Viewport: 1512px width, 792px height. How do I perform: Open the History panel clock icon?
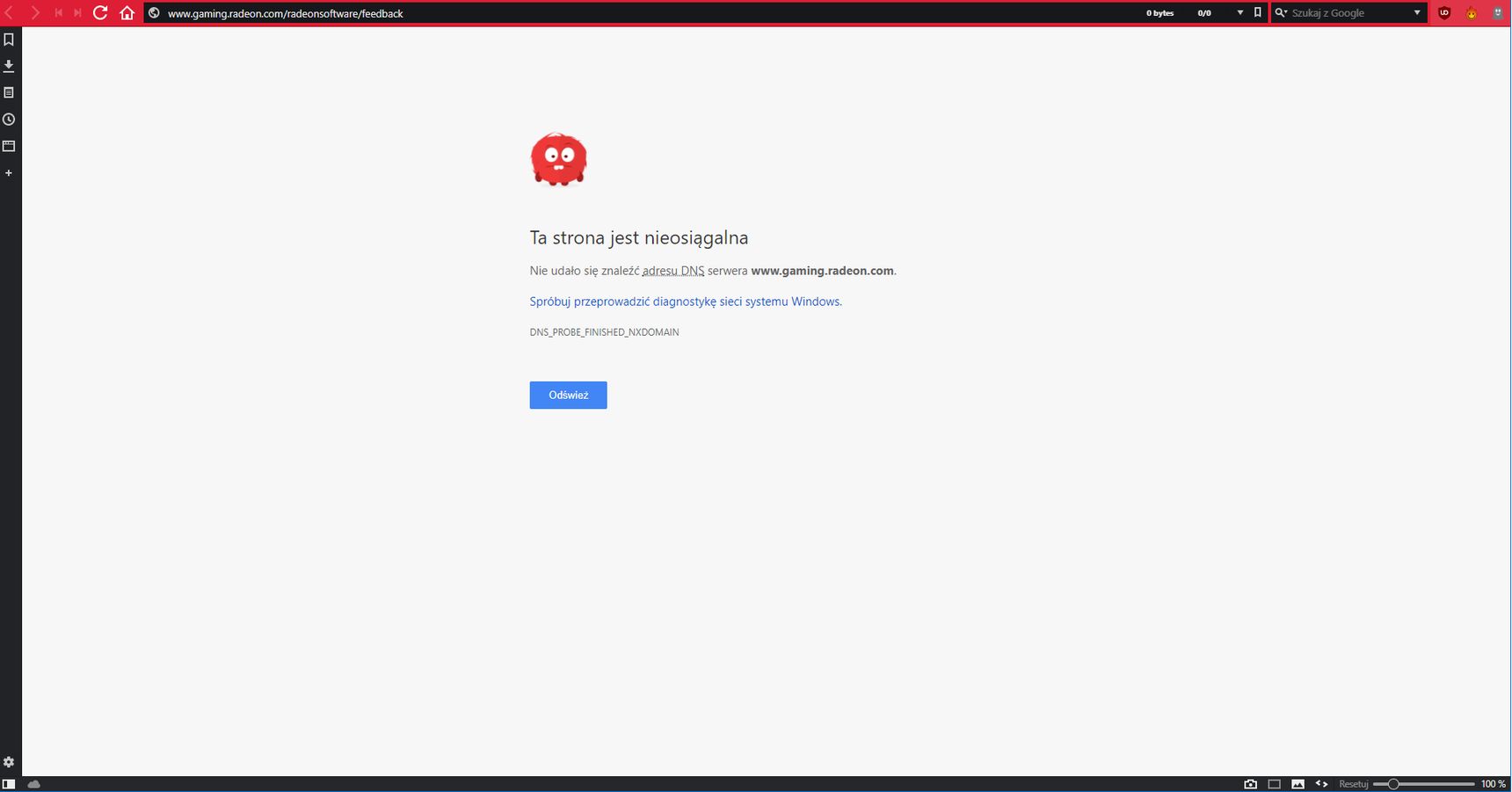[x=9, y=120]
